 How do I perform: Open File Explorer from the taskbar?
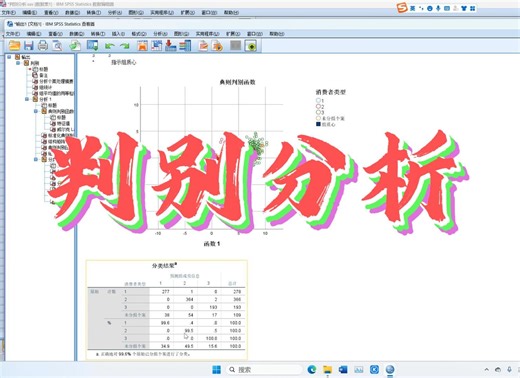(x=327, y=369)
